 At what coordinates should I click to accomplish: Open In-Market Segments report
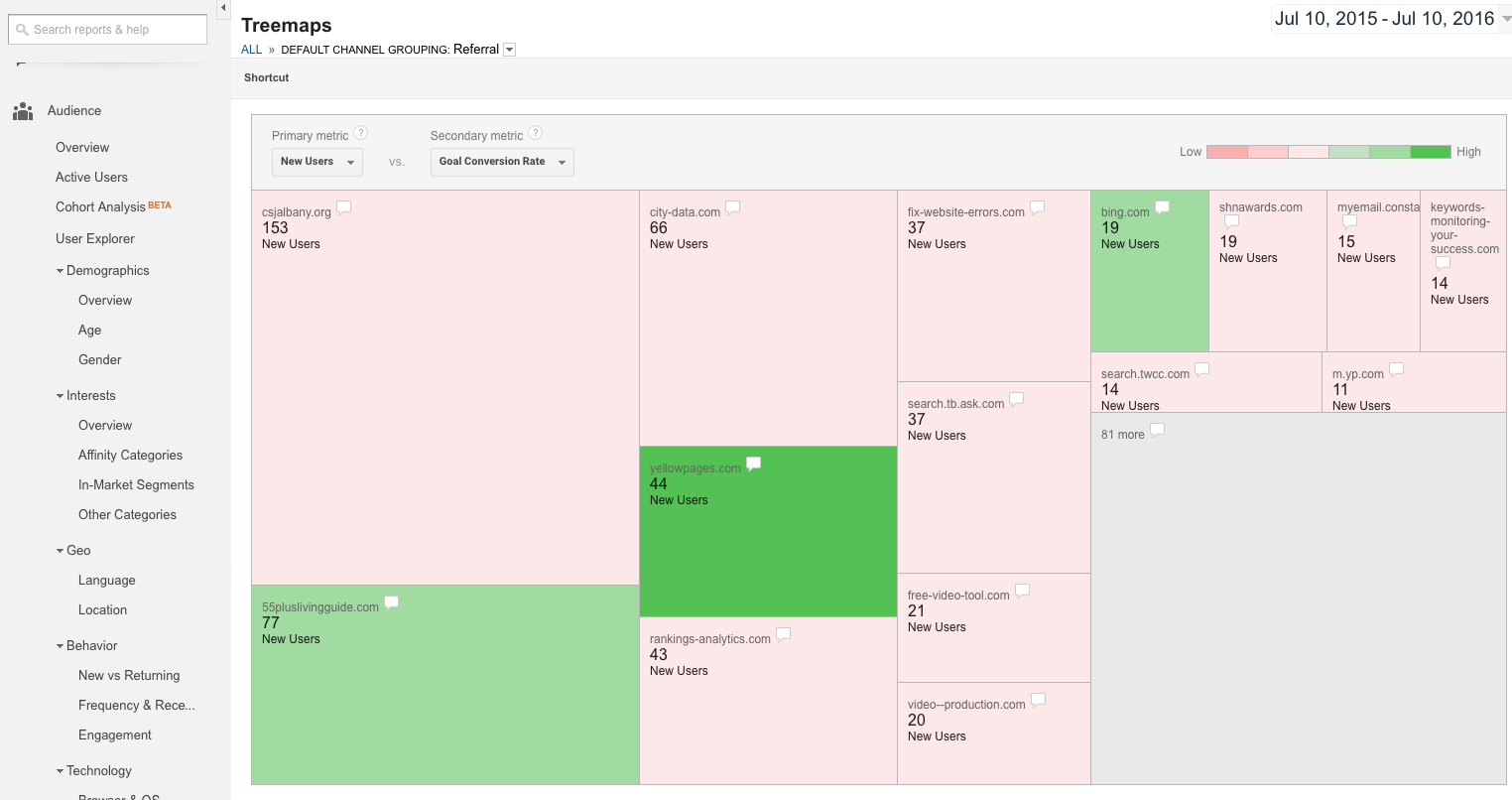(136, 484)
